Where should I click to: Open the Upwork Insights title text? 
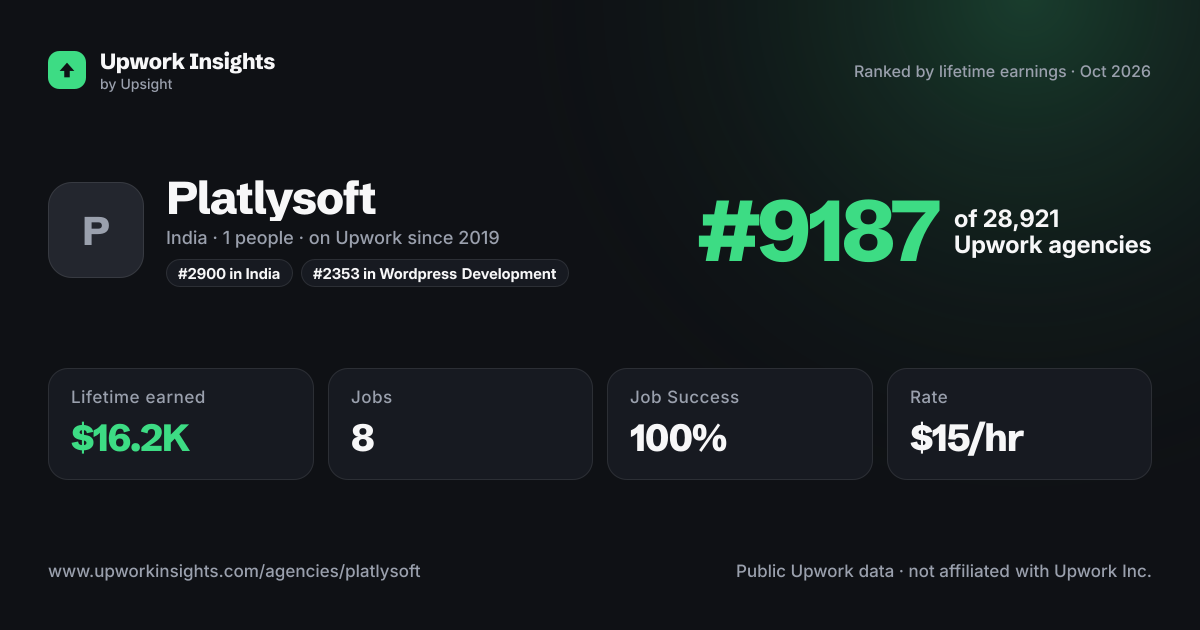click(187, 61)
